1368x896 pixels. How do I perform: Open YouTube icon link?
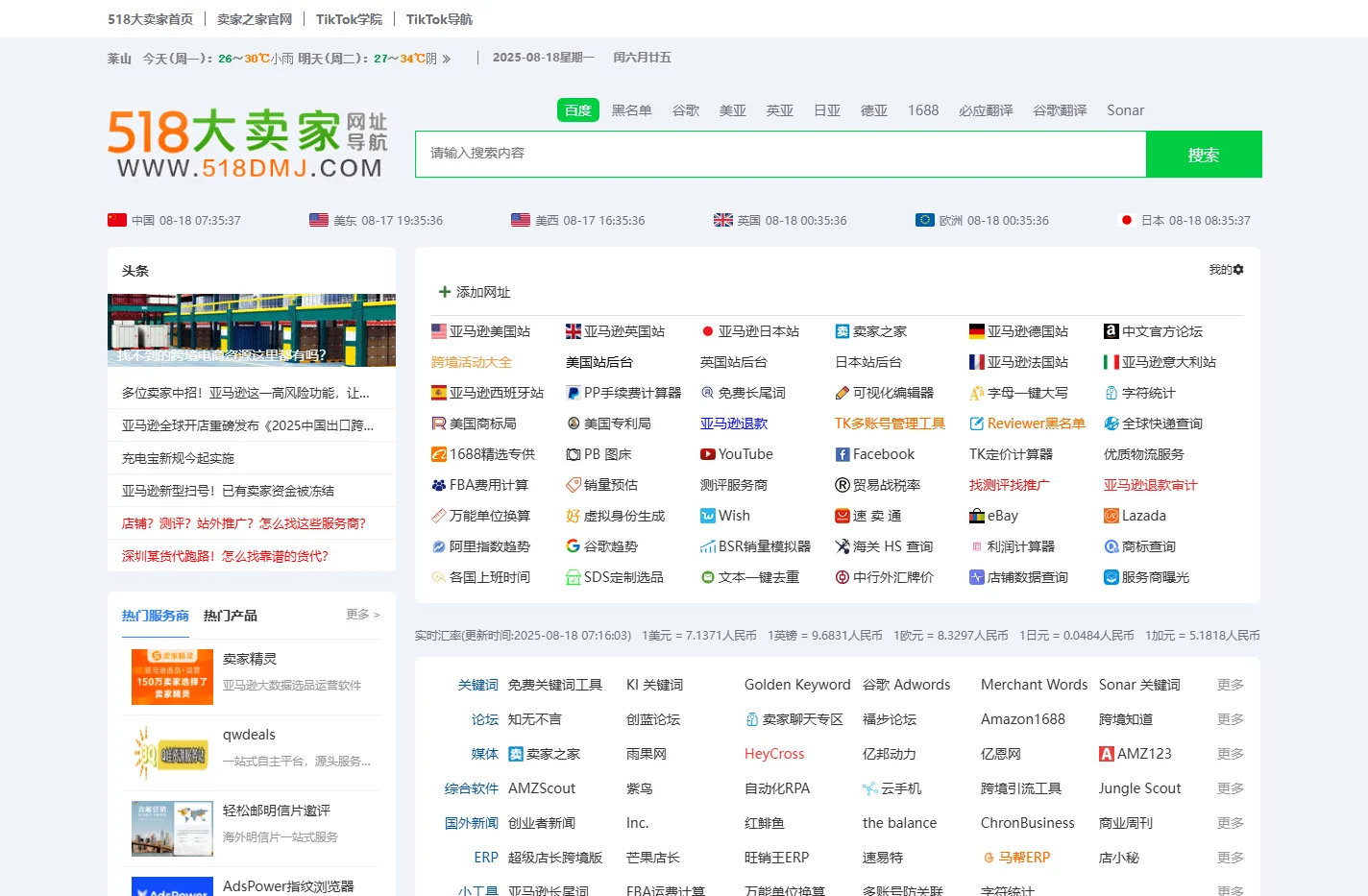click(737, 454)
